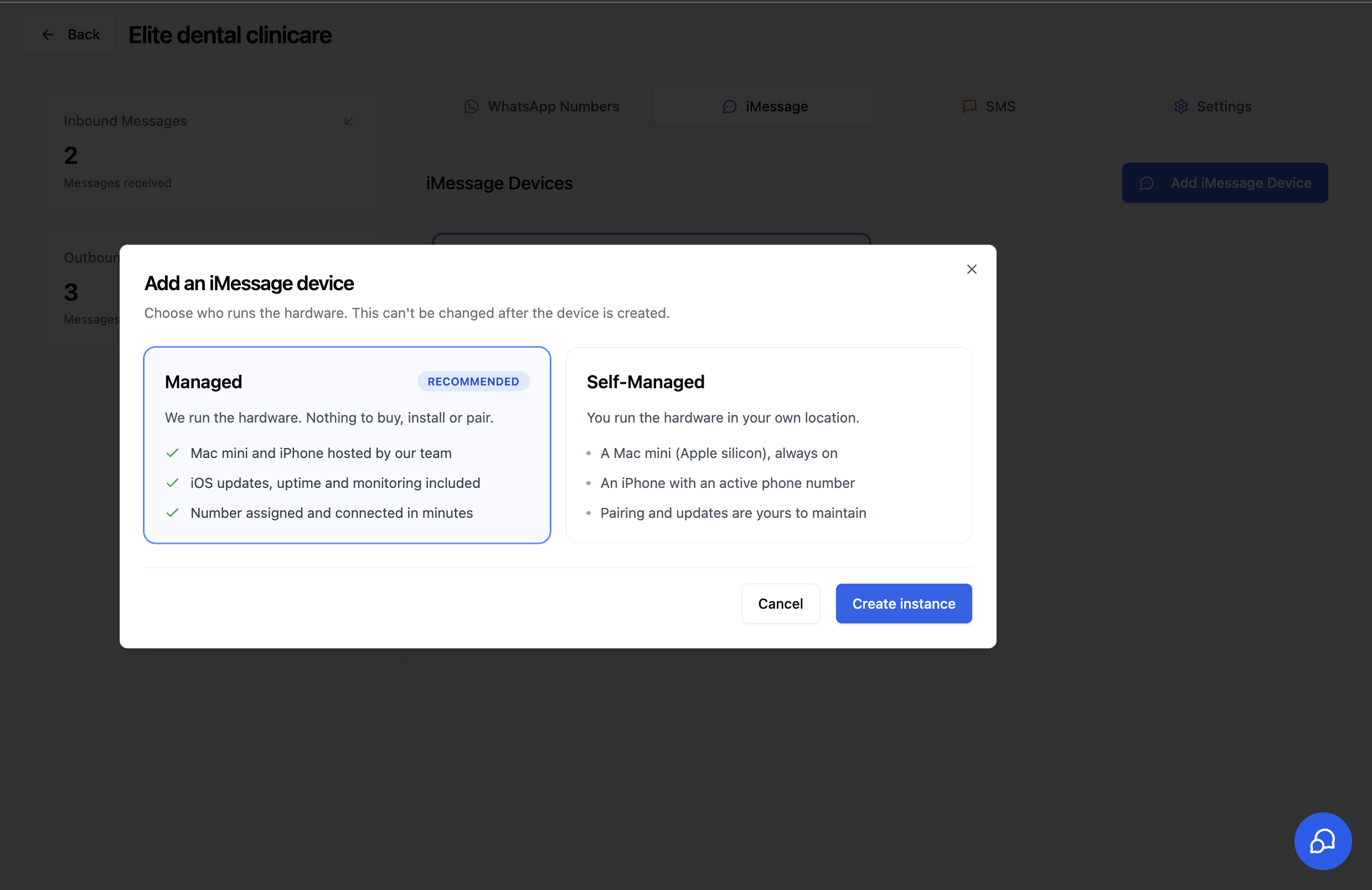Select the Managed hosting option card
This screenshot has height=890, width=1372.
347,445
